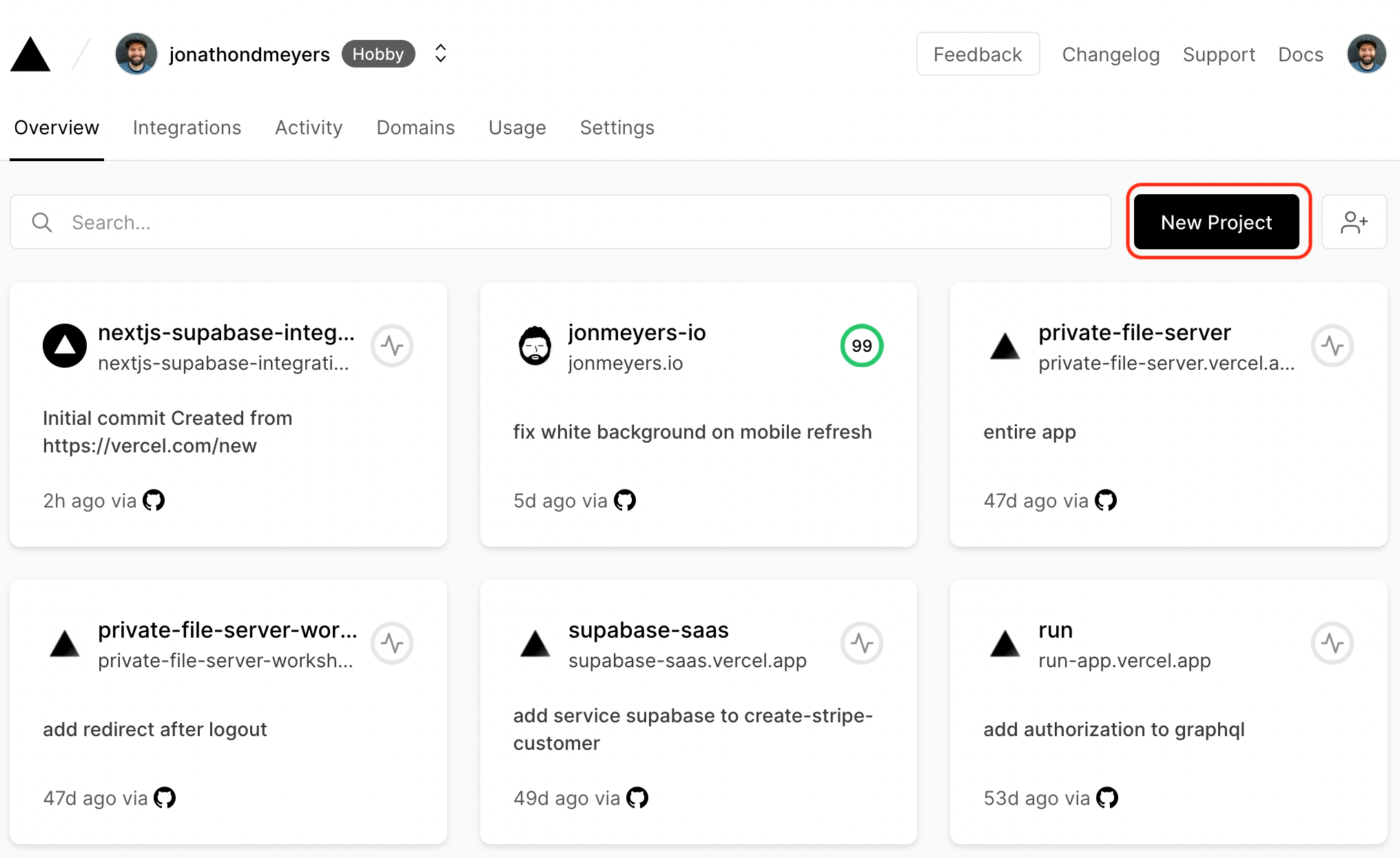Viewport: 1400px width, 858px height.
Task: Click 'fix white background on mobile refresh' commit
Action: coord(692,432)
